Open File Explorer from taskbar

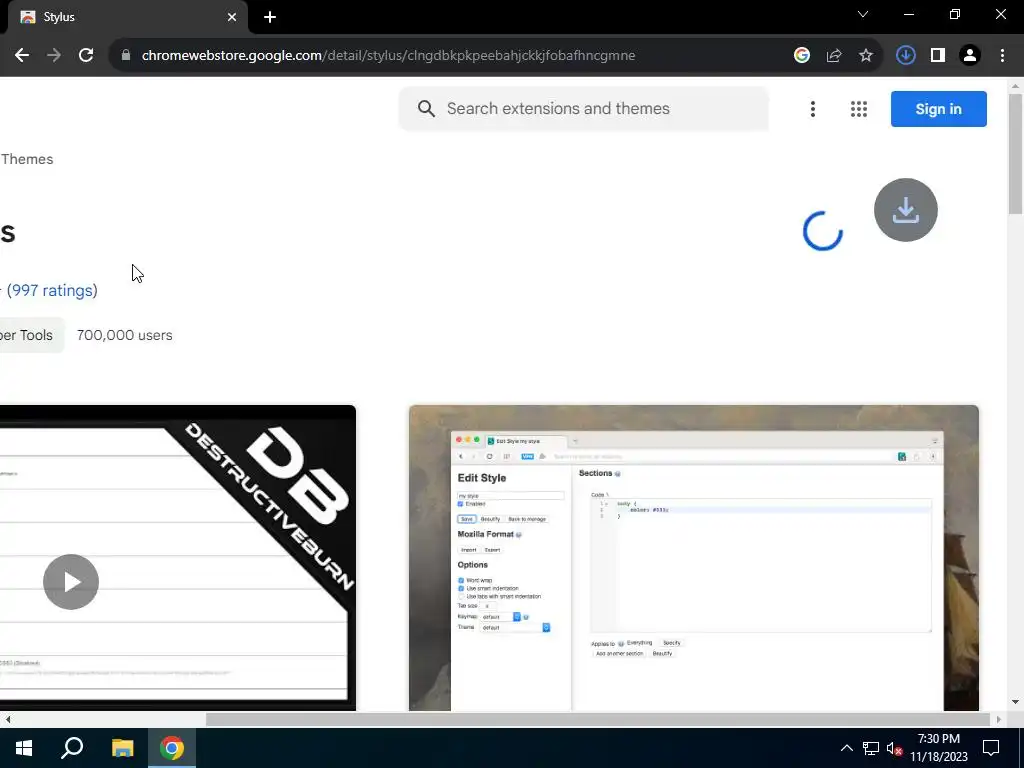(x=122, y=748)
